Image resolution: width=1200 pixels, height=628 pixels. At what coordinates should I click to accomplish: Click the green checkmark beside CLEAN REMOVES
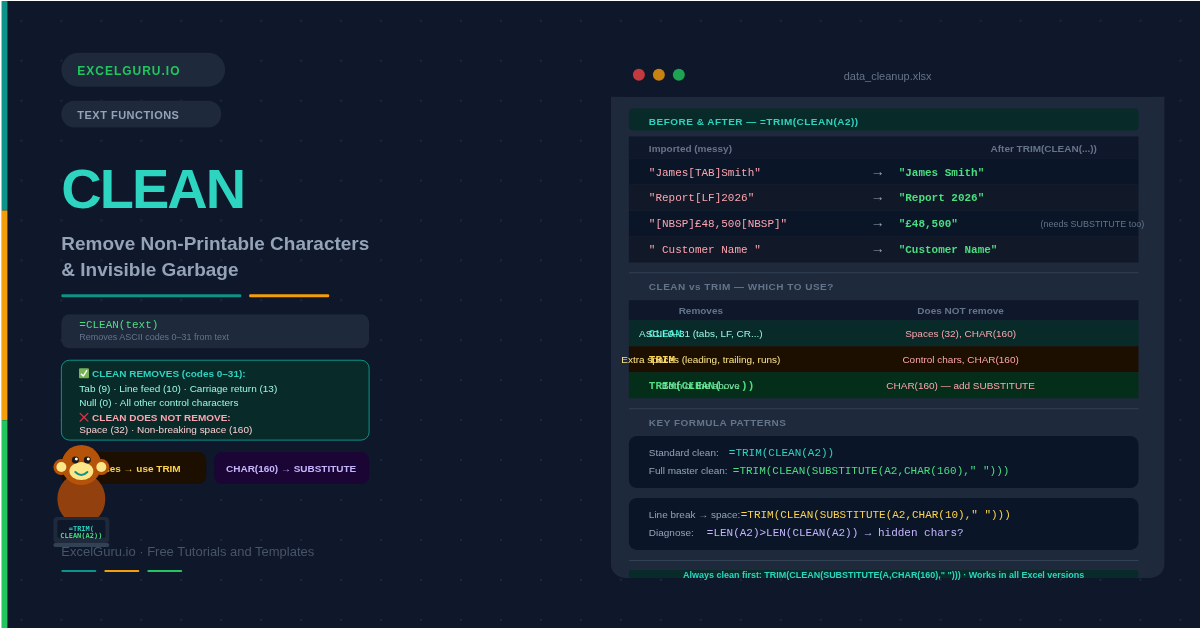click(x=84, y=373)
